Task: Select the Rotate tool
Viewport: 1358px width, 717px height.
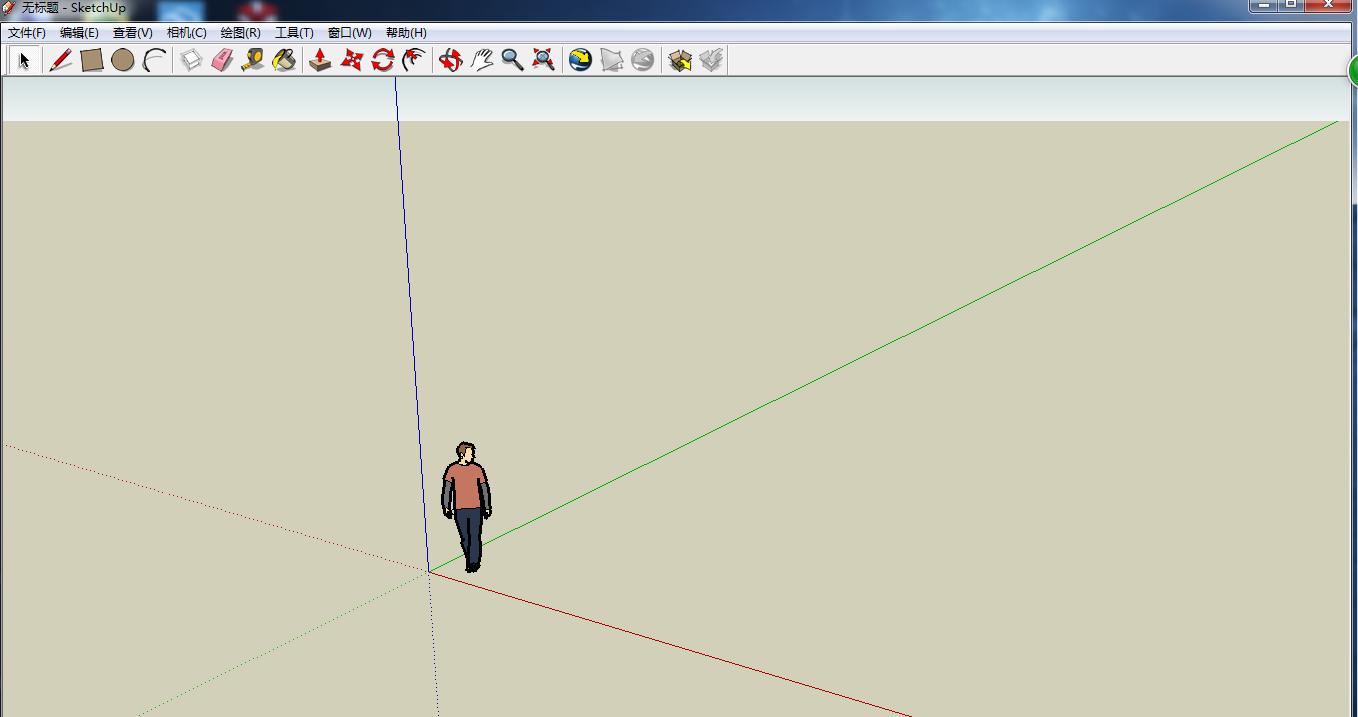Action: 382,61
